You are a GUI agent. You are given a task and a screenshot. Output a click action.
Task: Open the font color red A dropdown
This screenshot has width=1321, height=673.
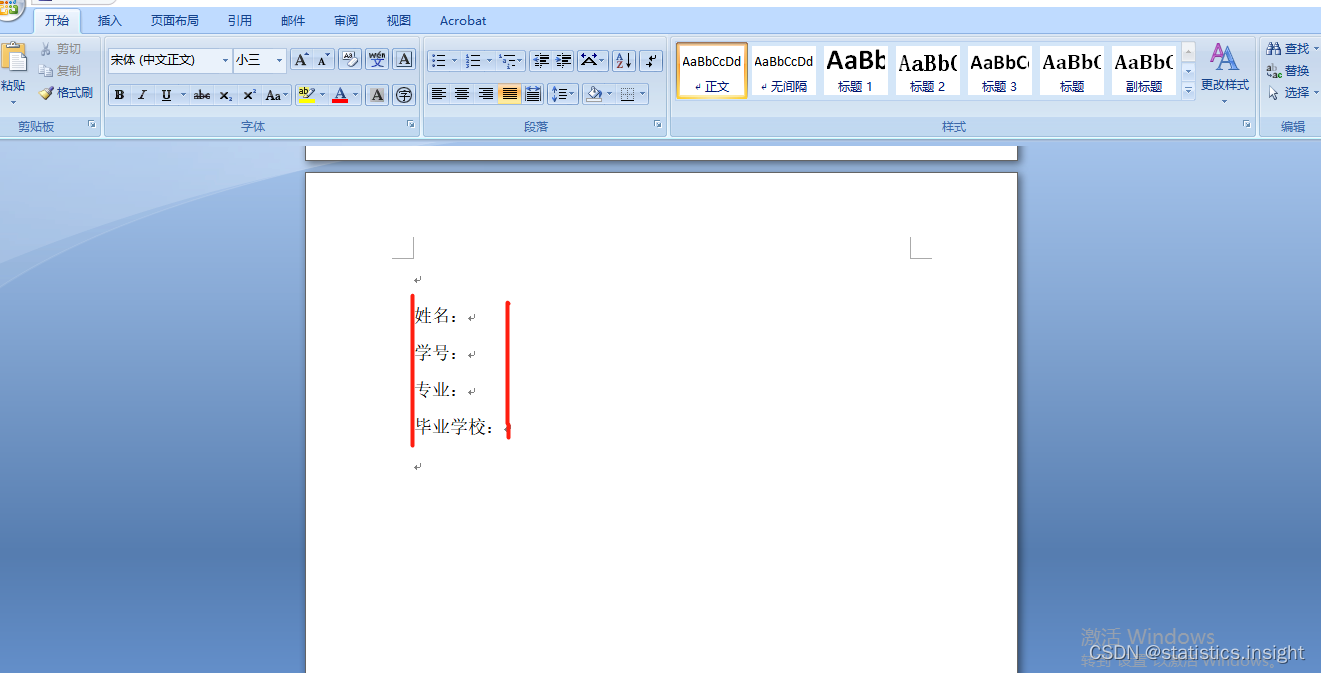pos(356,95)
